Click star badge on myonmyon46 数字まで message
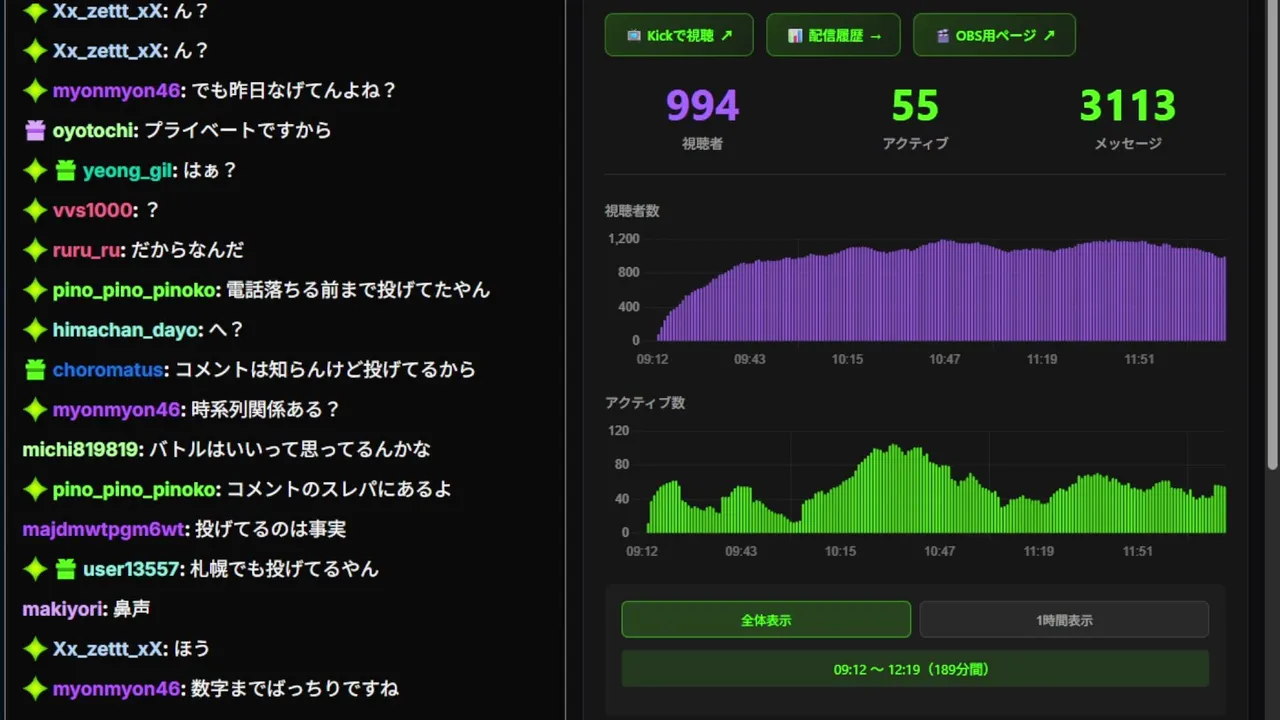 point(35,689)
